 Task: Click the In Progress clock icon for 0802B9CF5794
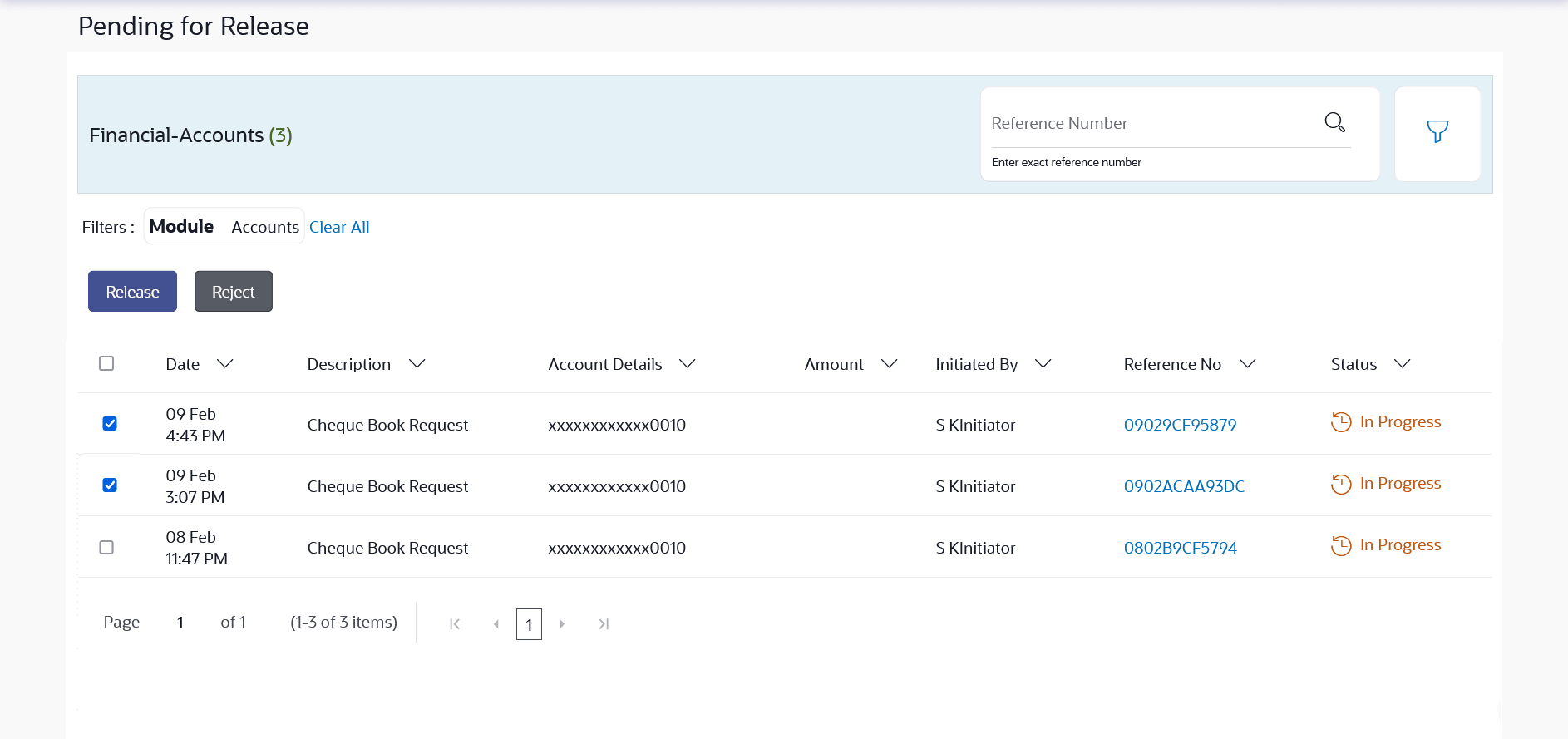tap(1341, 545)
